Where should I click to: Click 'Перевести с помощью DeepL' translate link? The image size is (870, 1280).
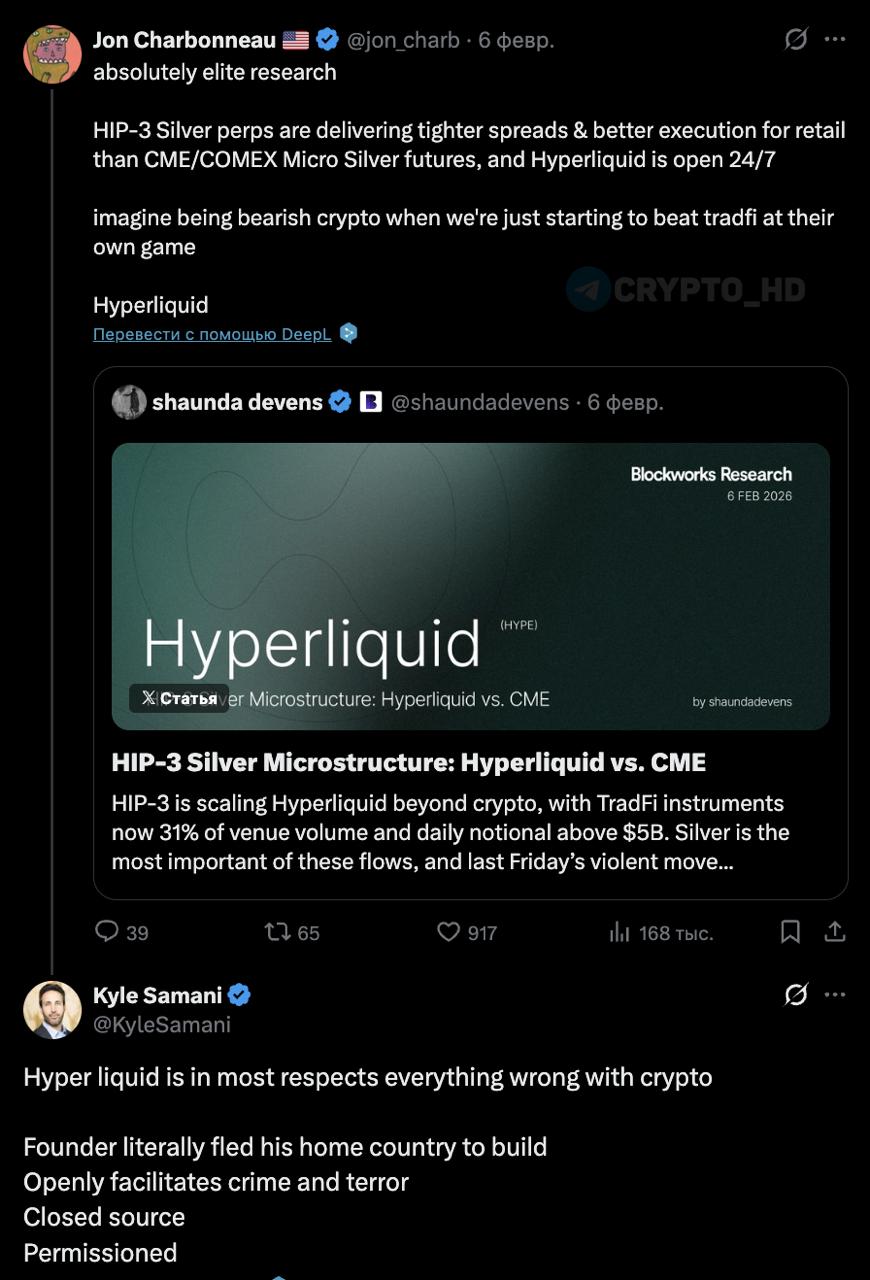tap(212, 334)
